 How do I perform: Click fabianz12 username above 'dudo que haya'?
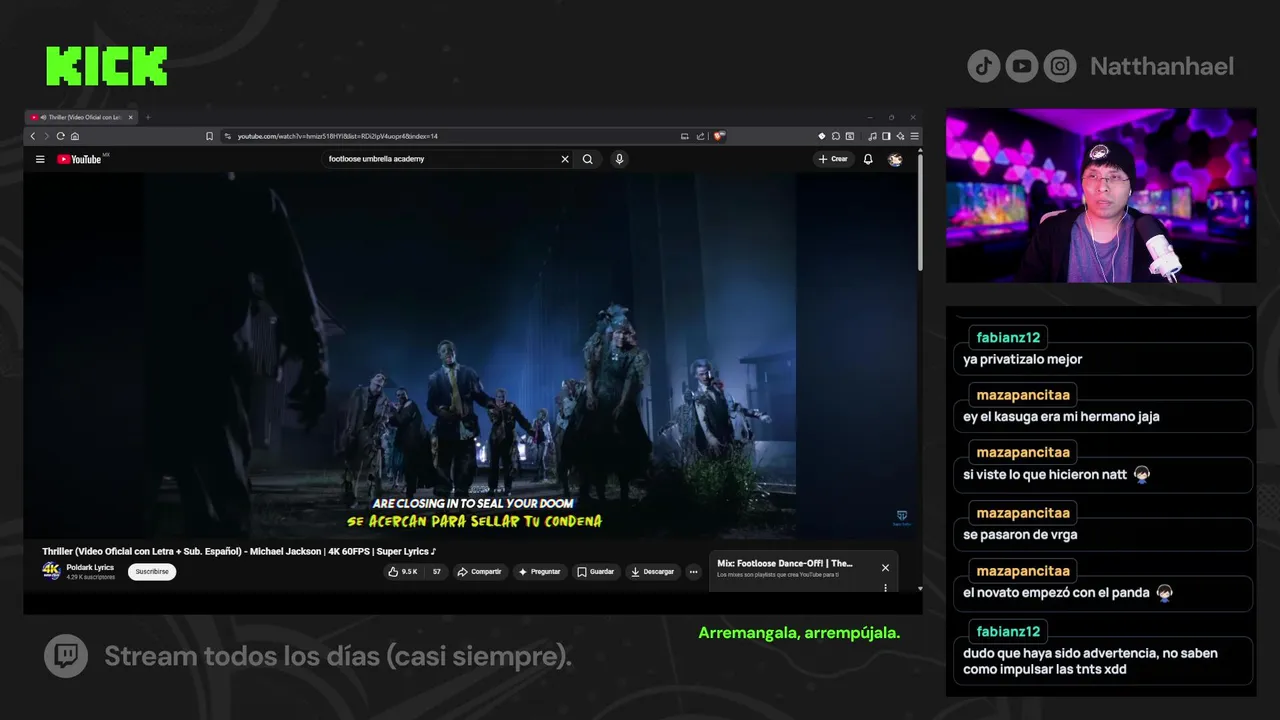click(x=1009, y=631)
